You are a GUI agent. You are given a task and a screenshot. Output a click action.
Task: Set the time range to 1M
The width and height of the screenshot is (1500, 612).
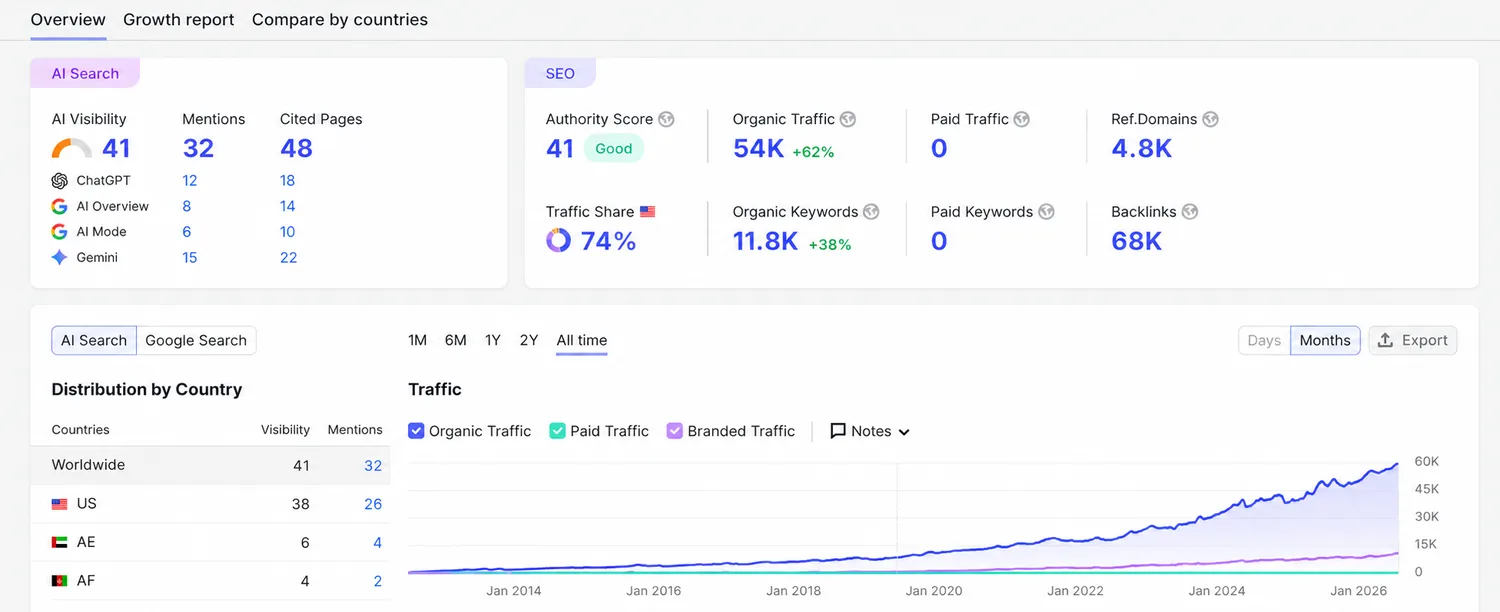(x=418, y=340)
